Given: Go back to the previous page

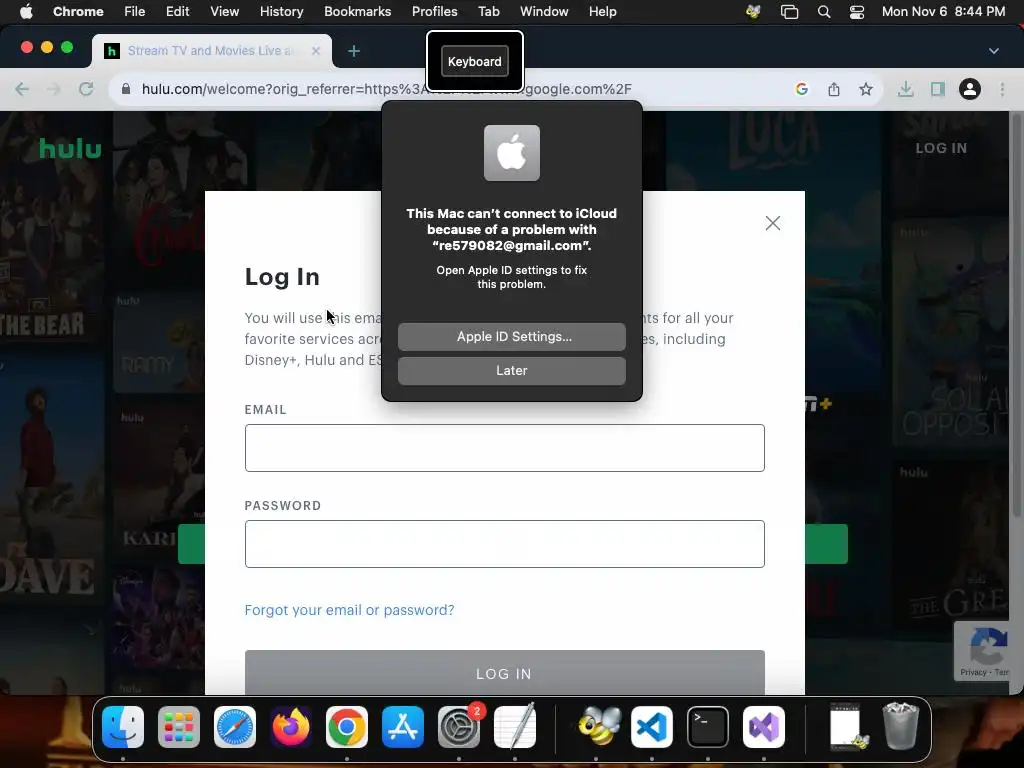Looking at the screenshot, I should coord(22,89).
